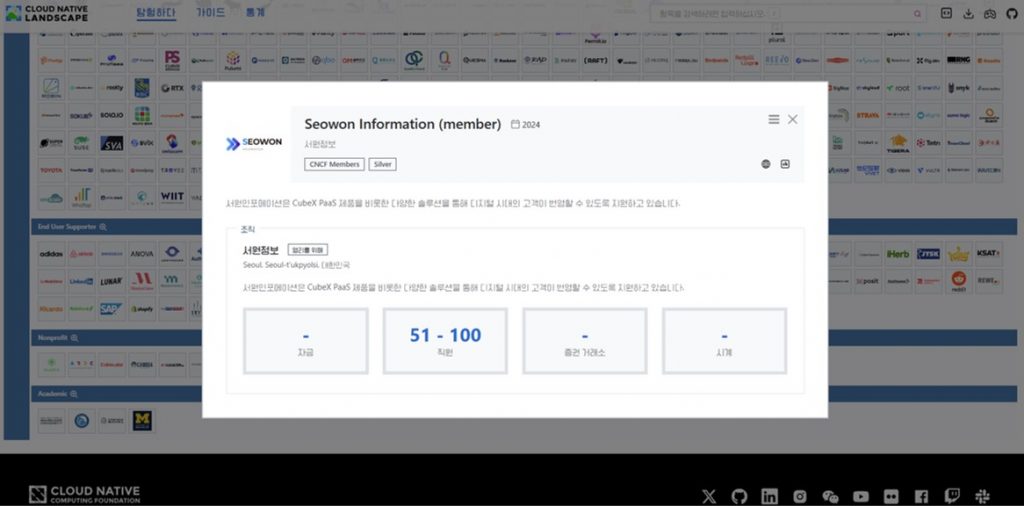Open the LinkedIn logo tile

click(82, 281)
